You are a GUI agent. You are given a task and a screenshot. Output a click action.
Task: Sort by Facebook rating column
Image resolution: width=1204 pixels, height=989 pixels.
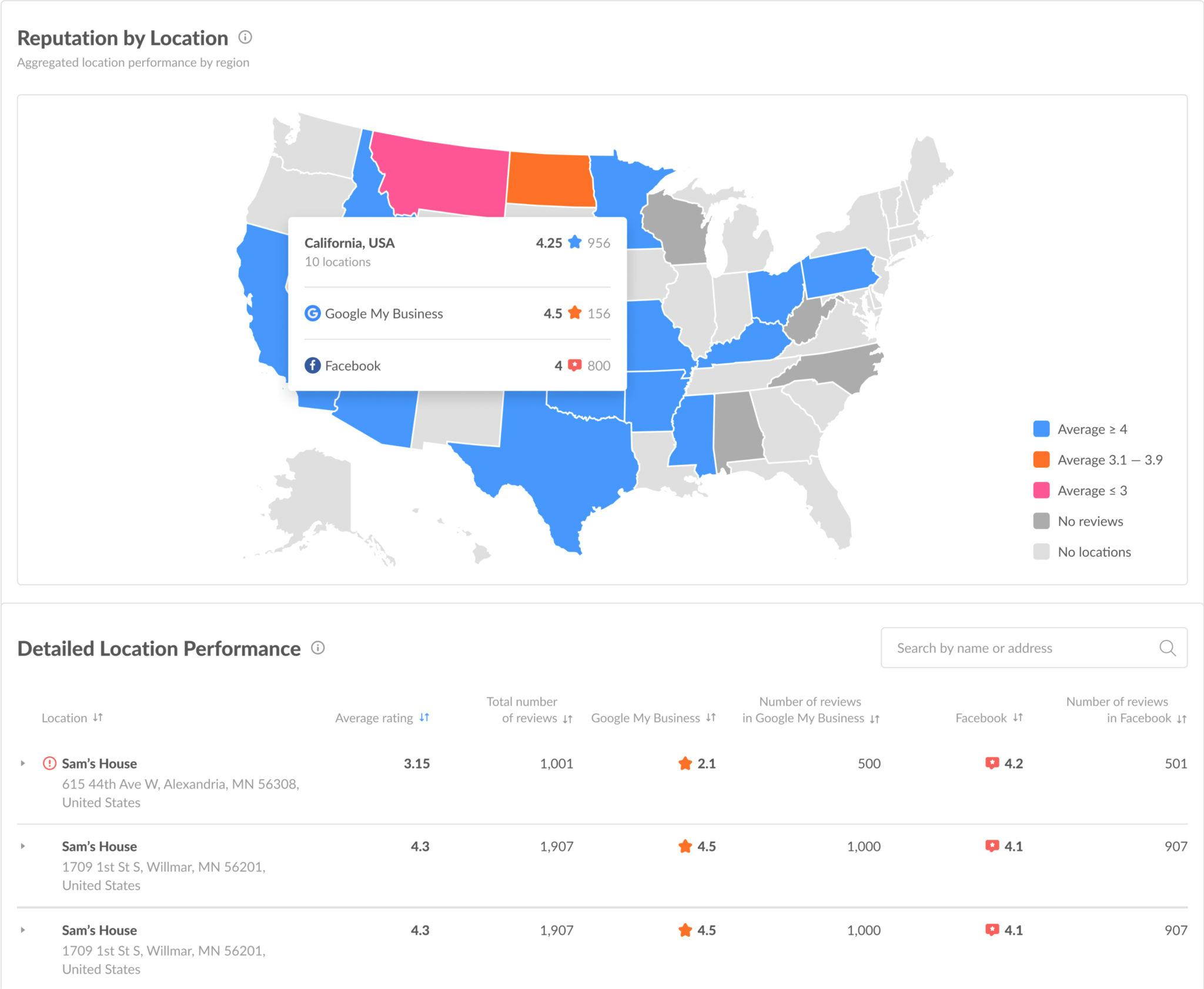click(1018, 718)
